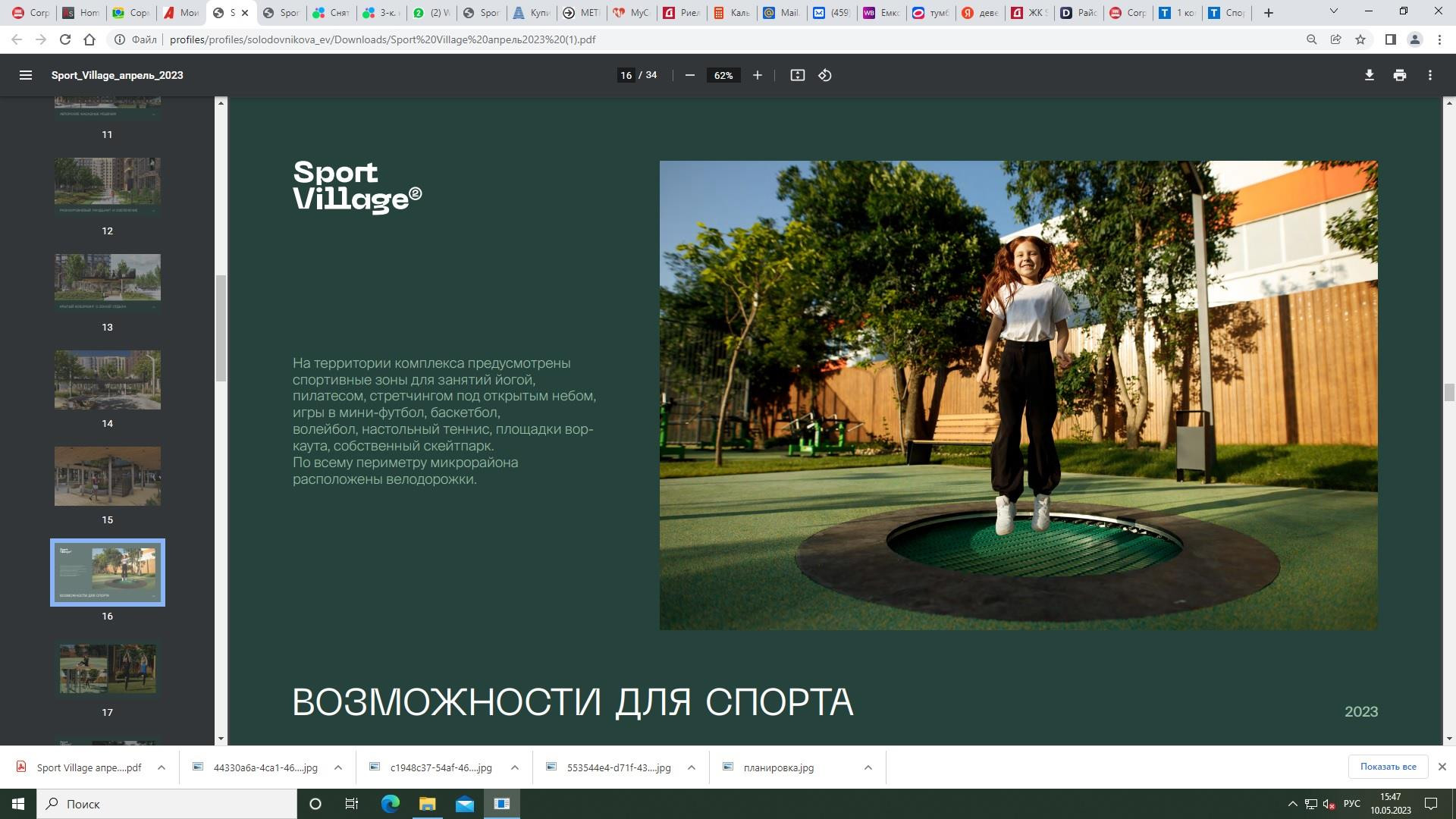Click the fit to page icon
Image resolution: width=1456 pixels, height=819 pixels.
[797, 75]
